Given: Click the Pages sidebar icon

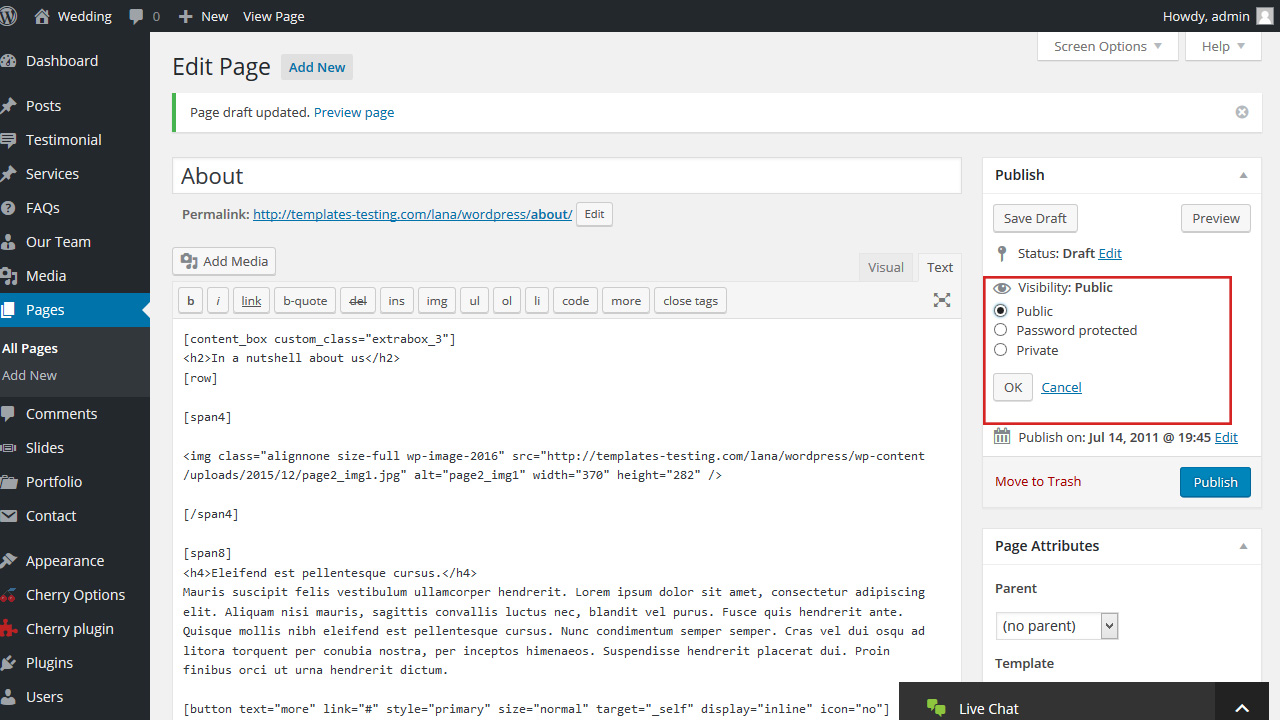Looking at the screenshot, I should (x=9, y=310).
